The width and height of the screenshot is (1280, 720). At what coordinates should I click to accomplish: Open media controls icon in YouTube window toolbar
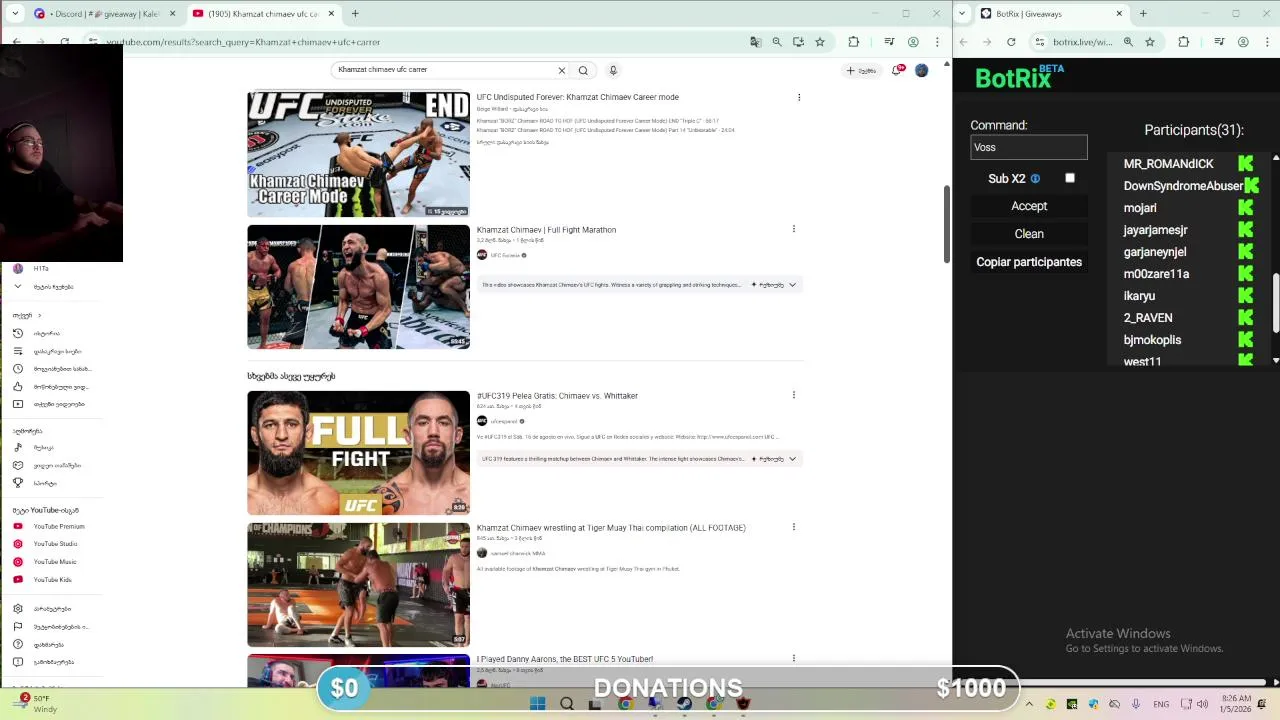889,42
